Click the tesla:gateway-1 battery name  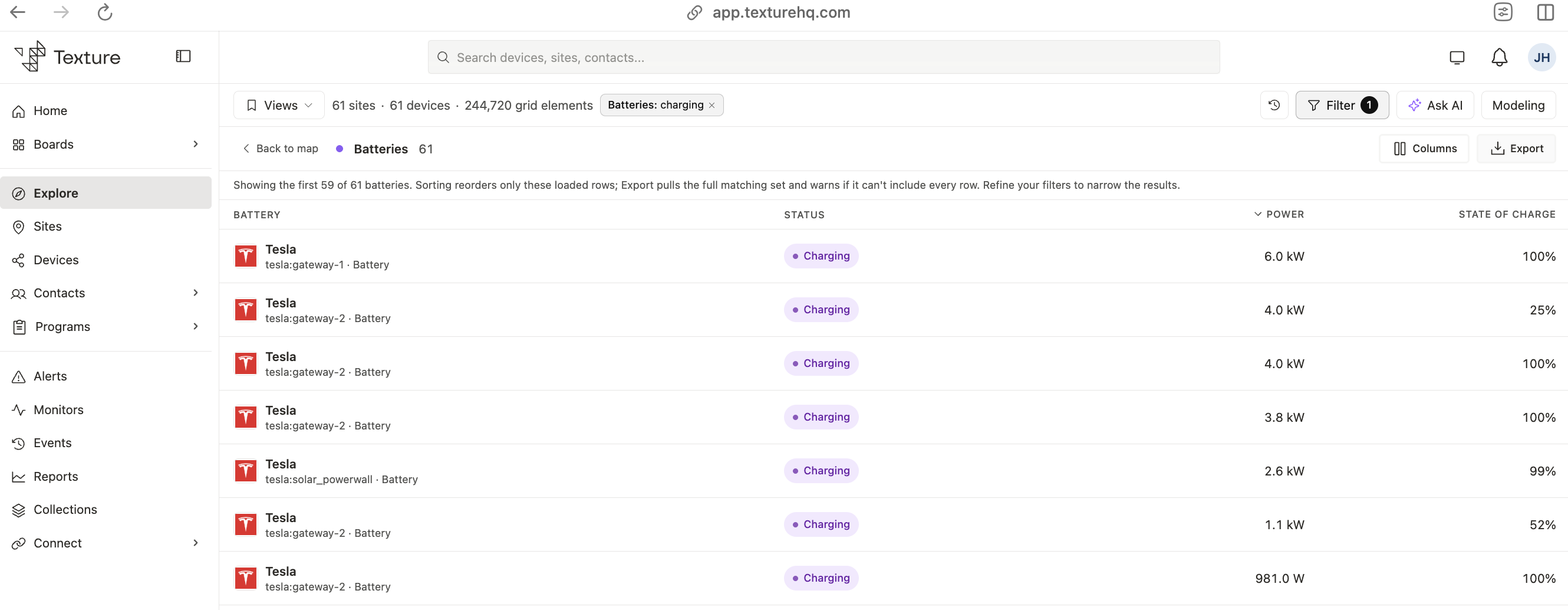pyautogui.click(x=327, y=265)
